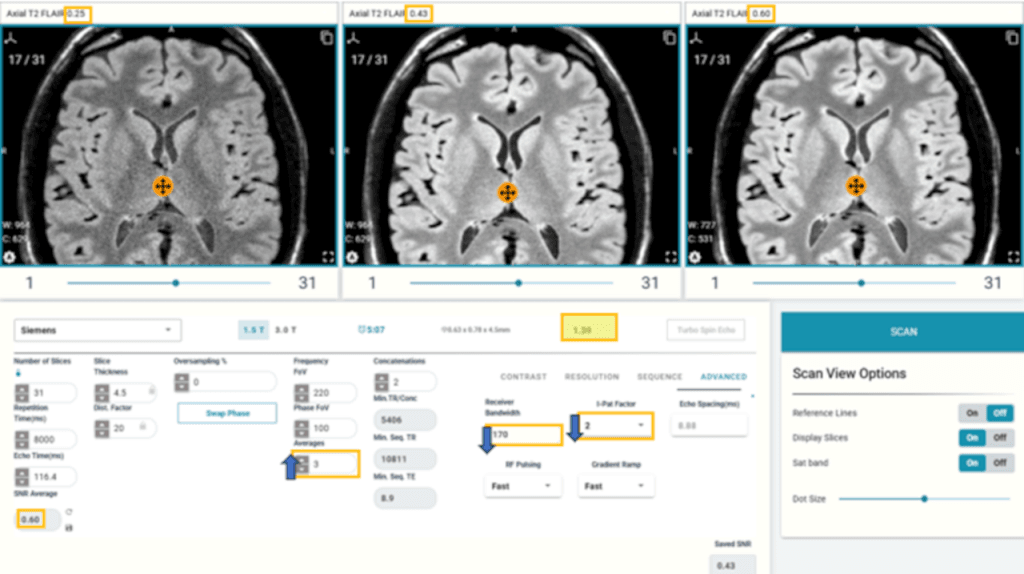Viewport: 1024px width, 574px height.
Task: Click the orange crosshair marker on the third scan
Action: [856, 186]
